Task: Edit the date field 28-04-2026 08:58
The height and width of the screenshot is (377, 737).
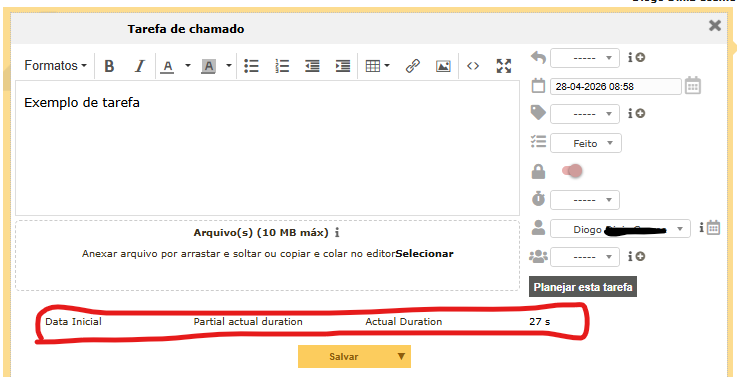Action: (x=616, y=86)
